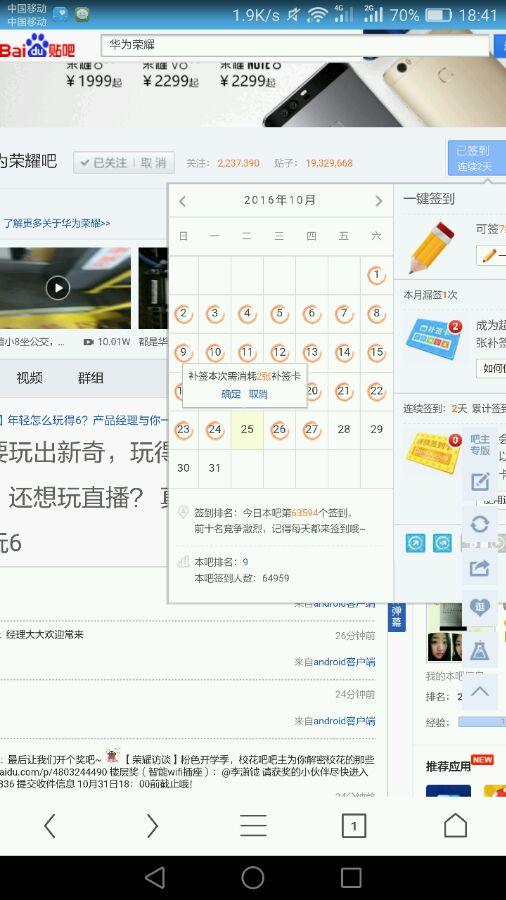Click the second blue arrow icon
Screen dimensions: 506x900
[x=442, y=542]
